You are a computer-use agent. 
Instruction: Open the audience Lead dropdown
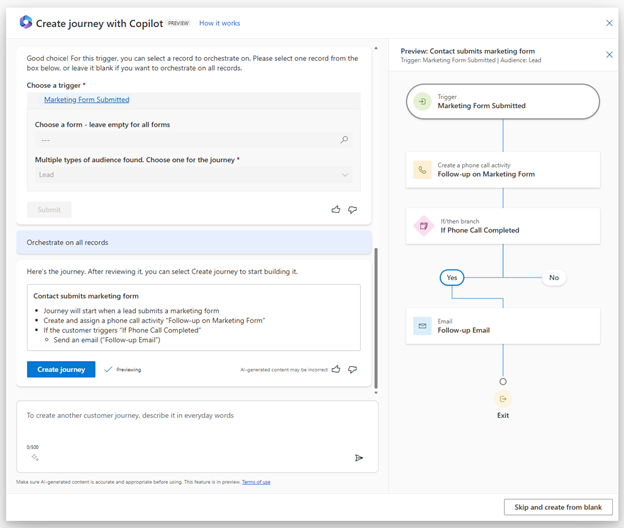(192, 175)
